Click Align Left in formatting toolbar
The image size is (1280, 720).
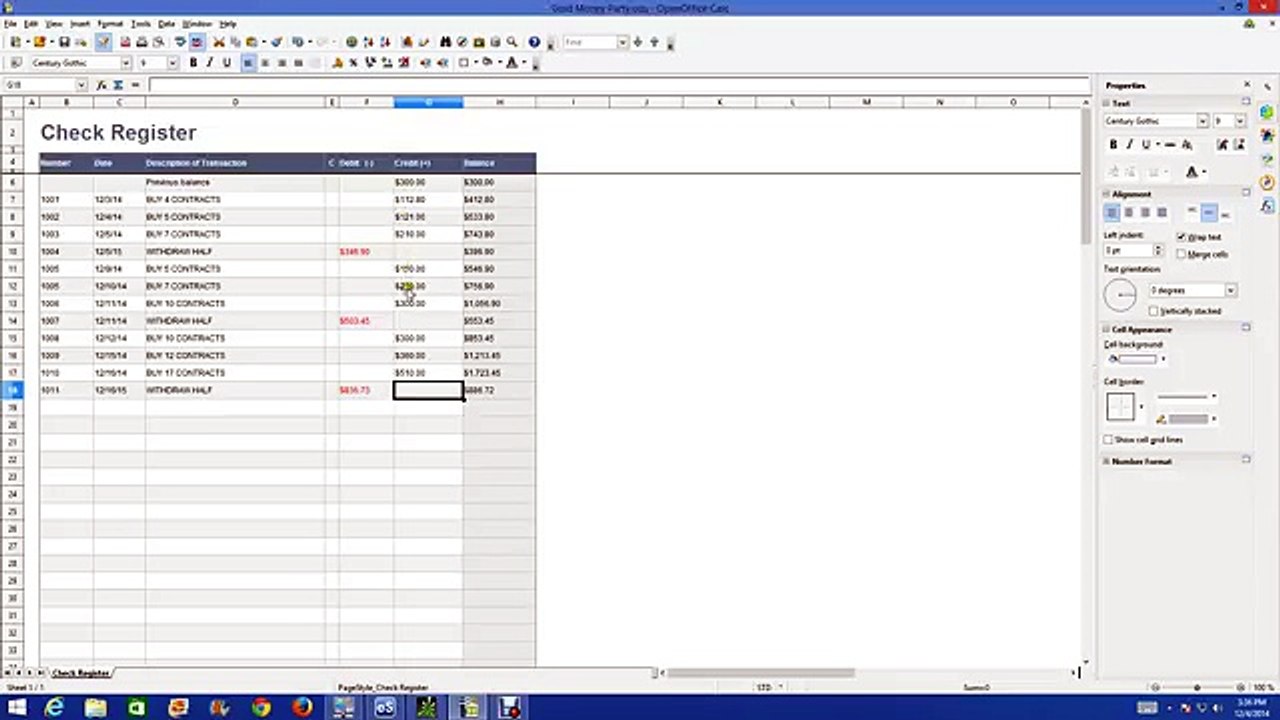pos(248,63)
